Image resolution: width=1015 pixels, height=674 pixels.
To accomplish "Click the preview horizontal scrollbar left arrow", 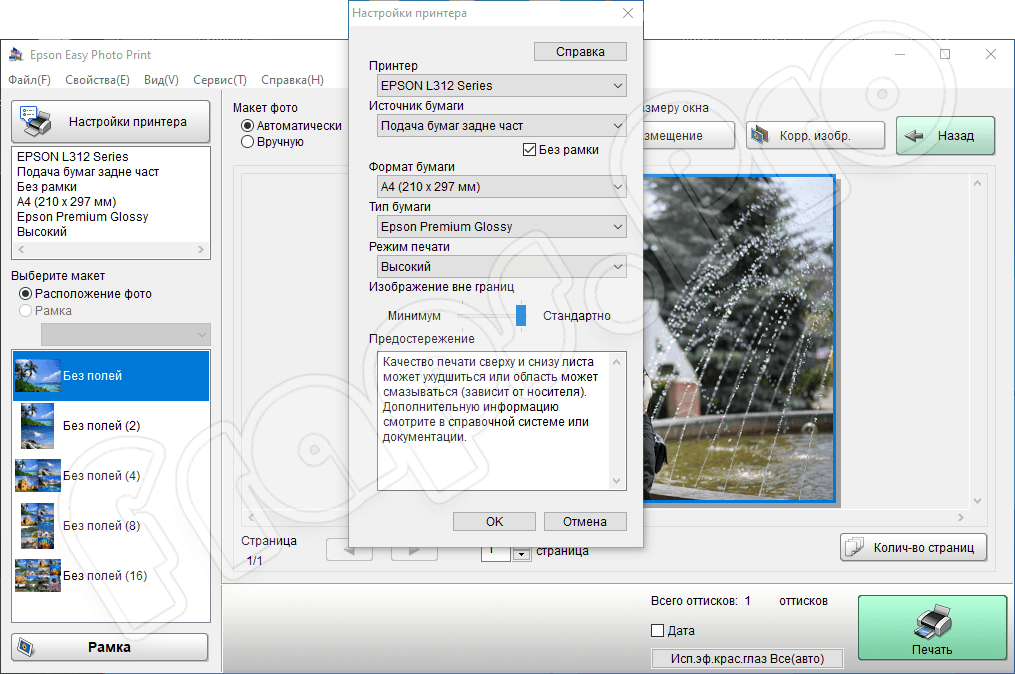I will (x=251, y=517).
